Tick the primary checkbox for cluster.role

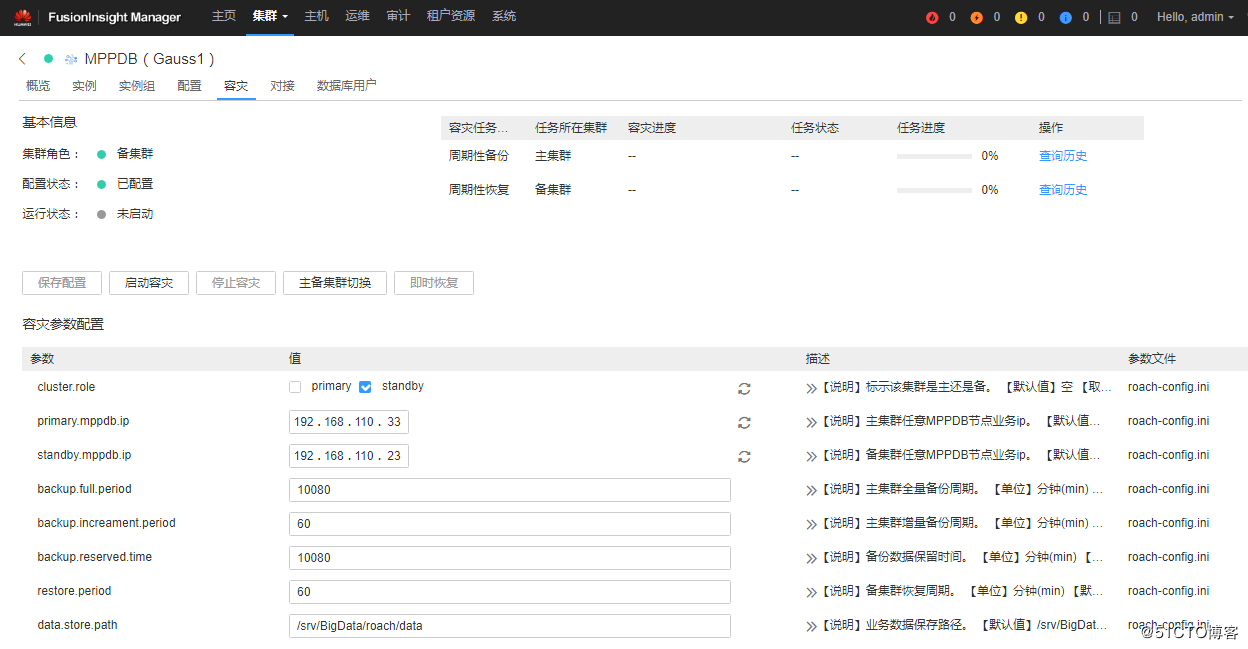295,387
